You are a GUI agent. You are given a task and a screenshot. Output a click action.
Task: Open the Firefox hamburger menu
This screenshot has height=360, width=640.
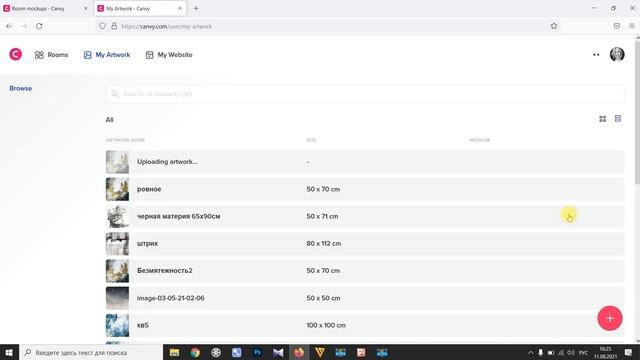click(x=631, y=26)
